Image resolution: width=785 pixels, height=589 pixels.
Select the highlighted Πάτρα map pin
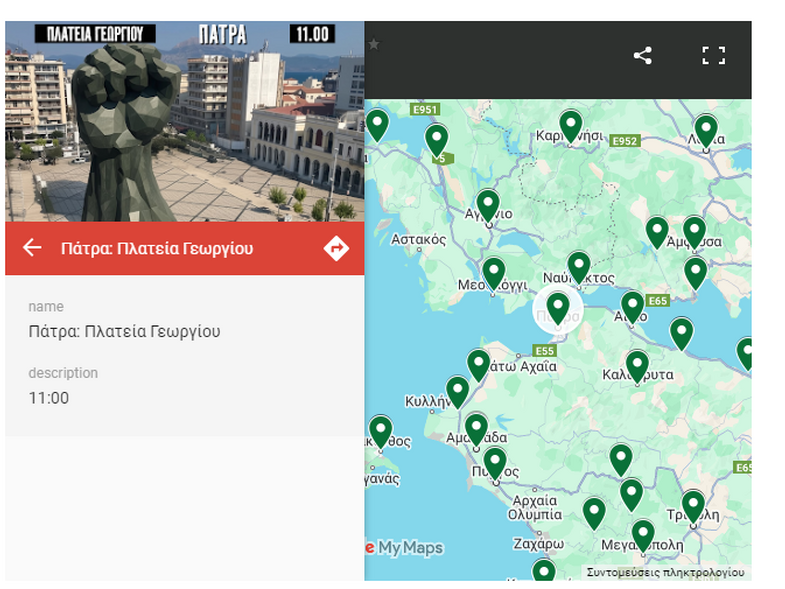pos(558,307)
